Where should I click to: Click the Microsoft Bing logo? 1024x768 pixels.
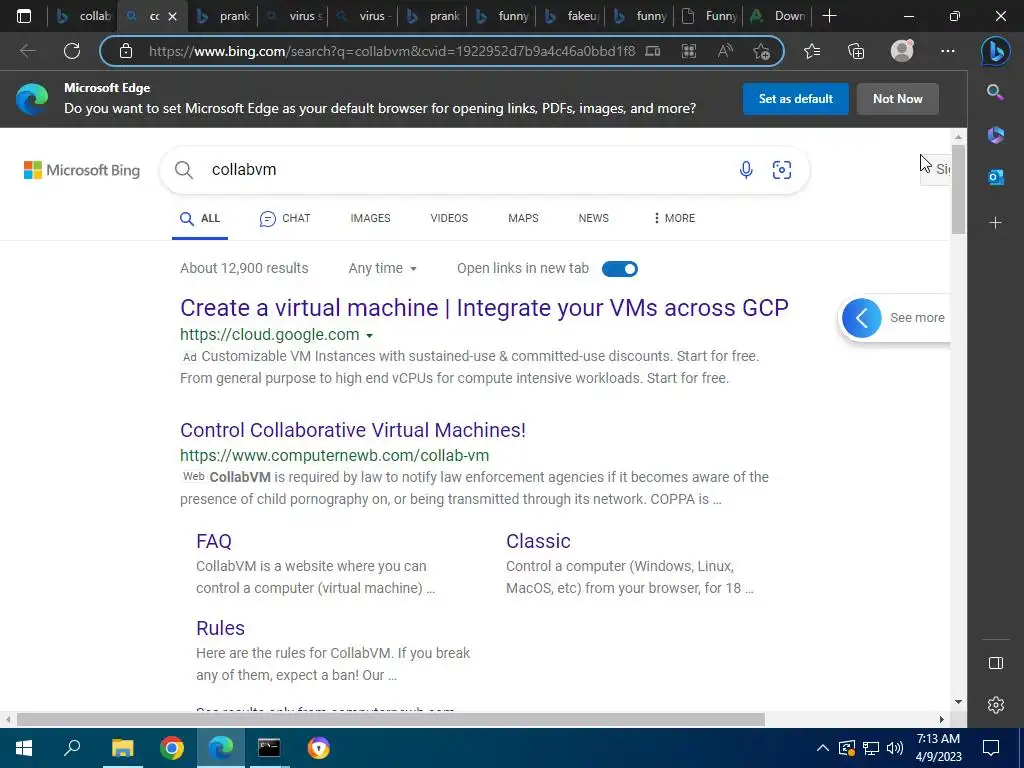tap(82, 170)
